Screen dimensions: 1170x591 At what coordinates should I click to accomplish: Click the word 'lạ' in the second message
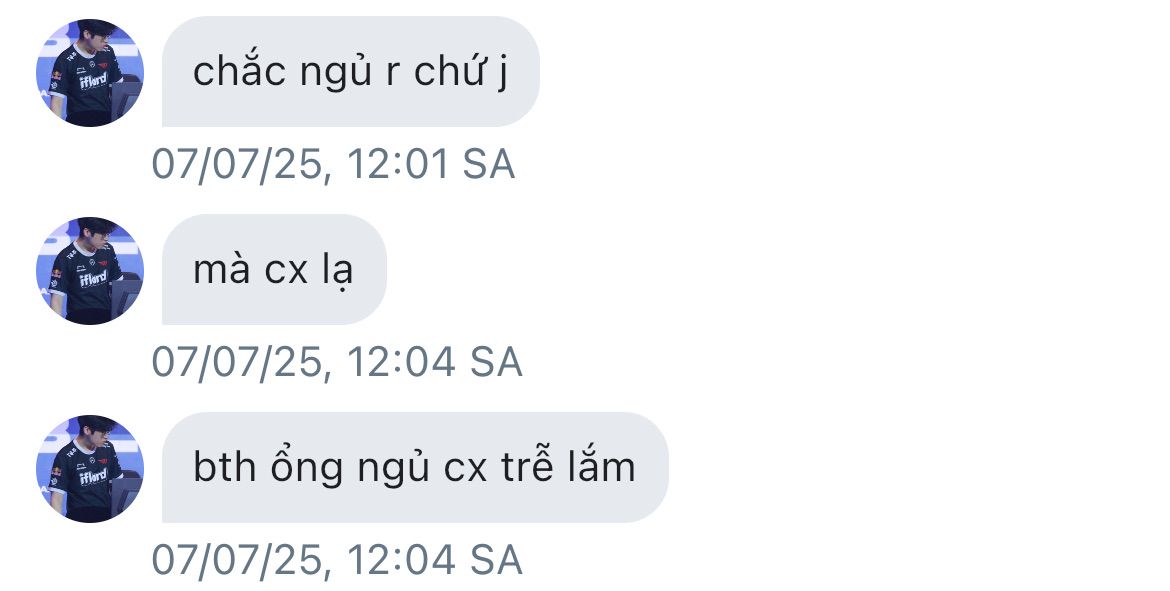pos(337,271)
